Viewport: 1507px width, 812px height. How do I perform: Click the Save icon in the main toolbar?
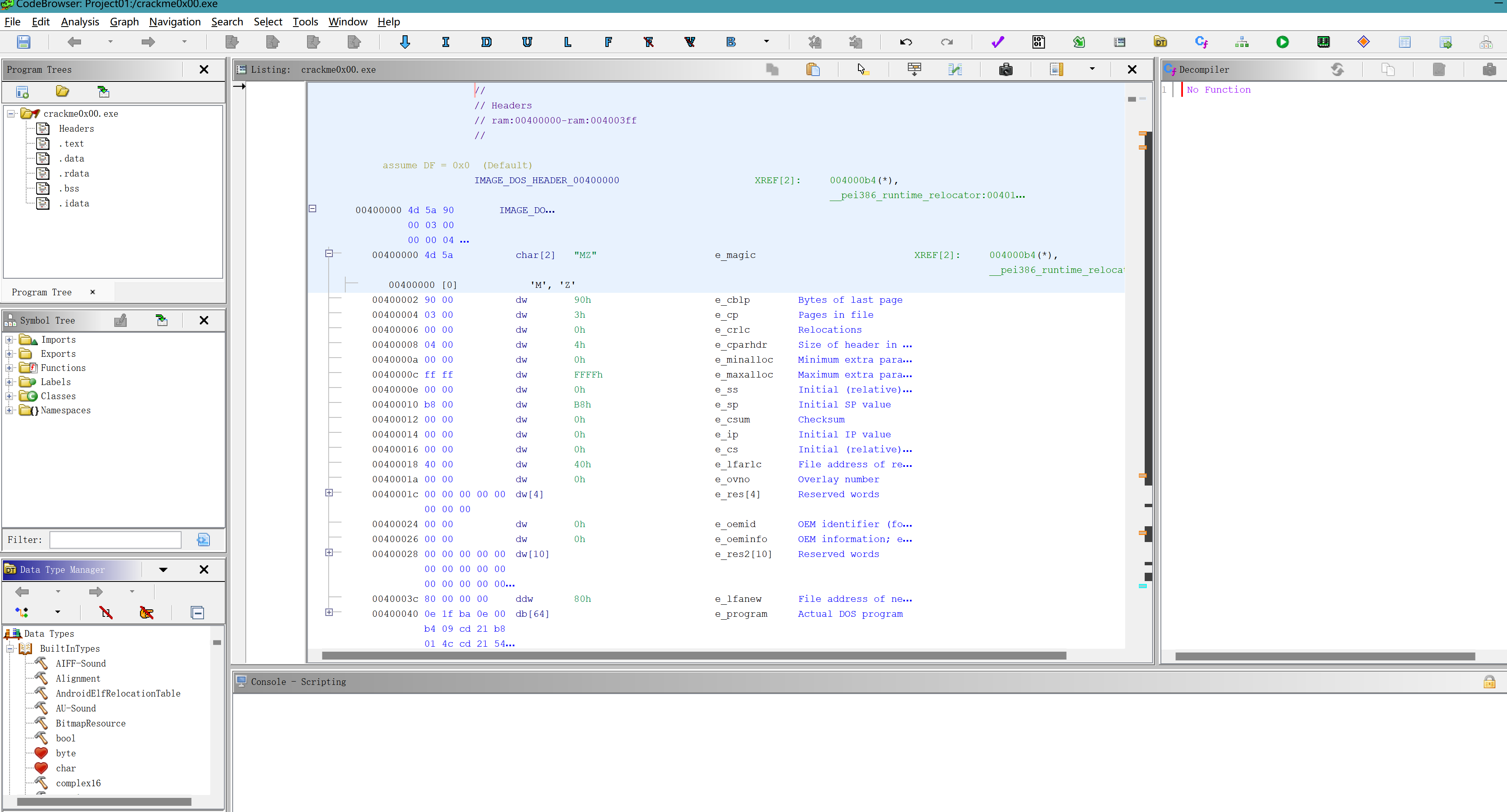(x=23, y=42)
